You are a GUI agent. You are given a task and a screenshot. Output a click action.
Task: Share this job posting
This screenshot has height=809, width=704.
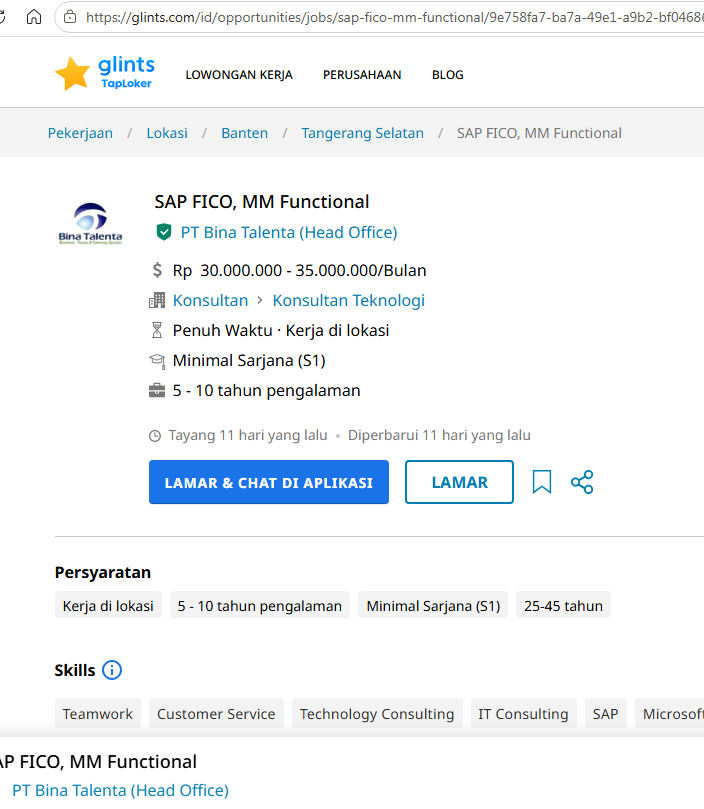582,482
